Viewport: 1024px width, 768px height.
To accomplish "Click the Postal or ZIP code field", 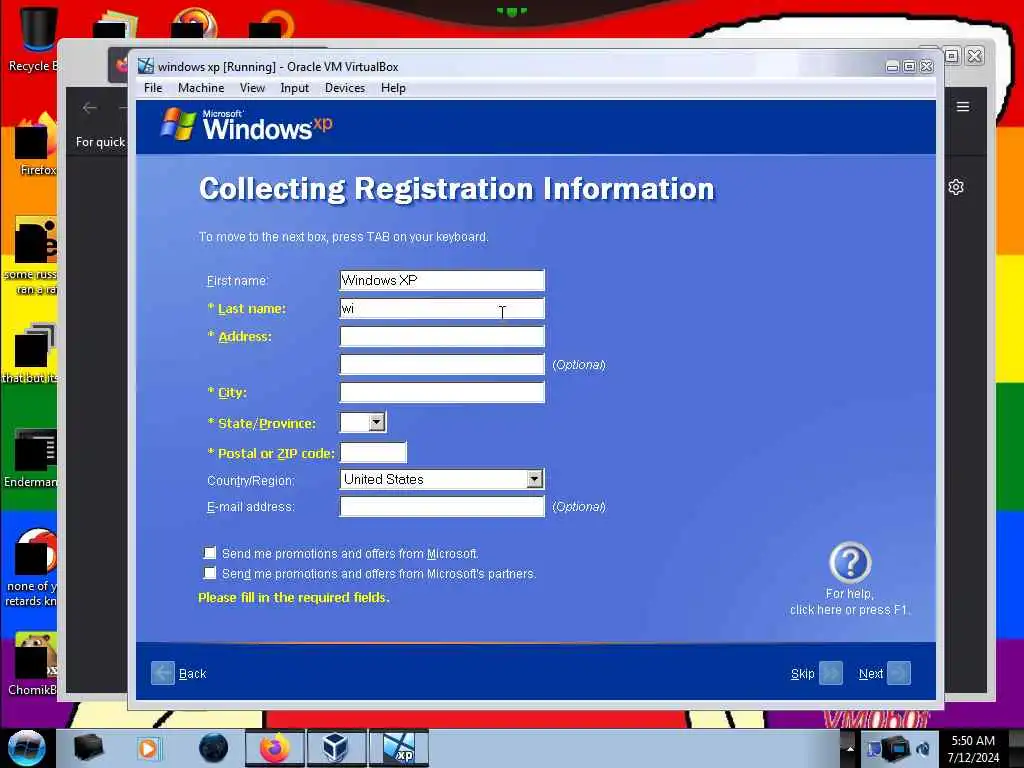I will point(373,452).
